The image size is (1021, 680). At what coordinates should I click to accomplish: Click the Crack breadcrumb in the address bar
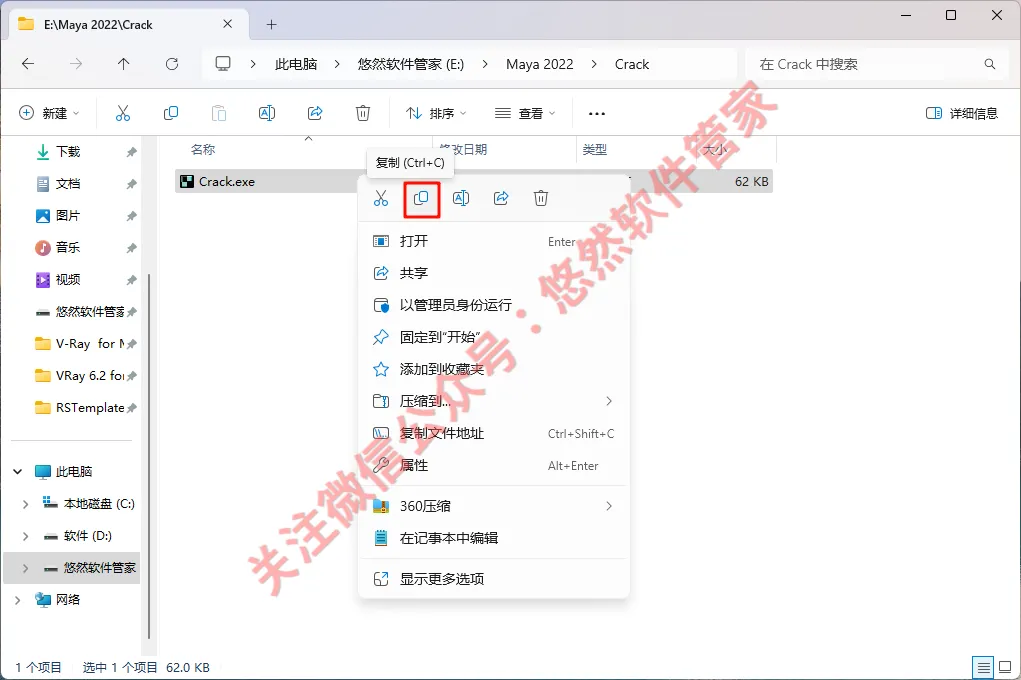[x=632, y=64]
